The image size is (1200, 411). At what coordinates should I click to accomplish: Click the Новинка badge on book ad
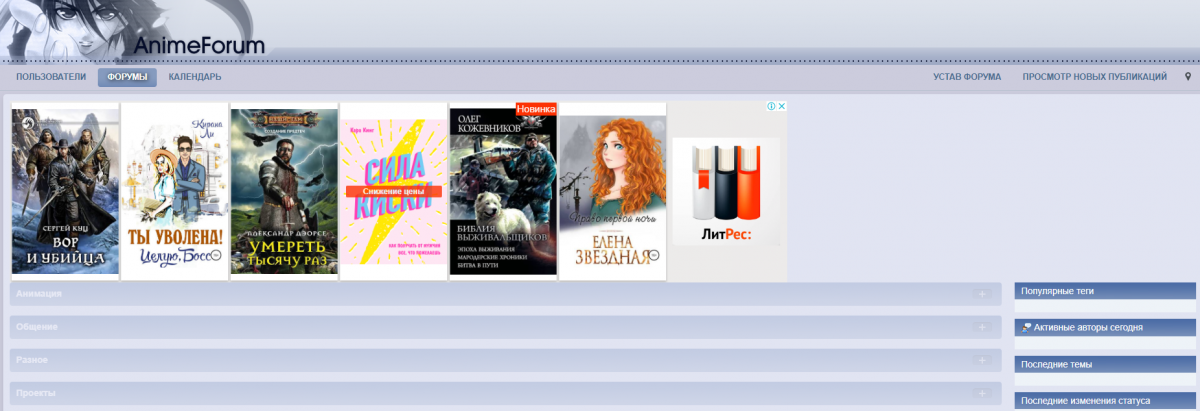[536, 109]
